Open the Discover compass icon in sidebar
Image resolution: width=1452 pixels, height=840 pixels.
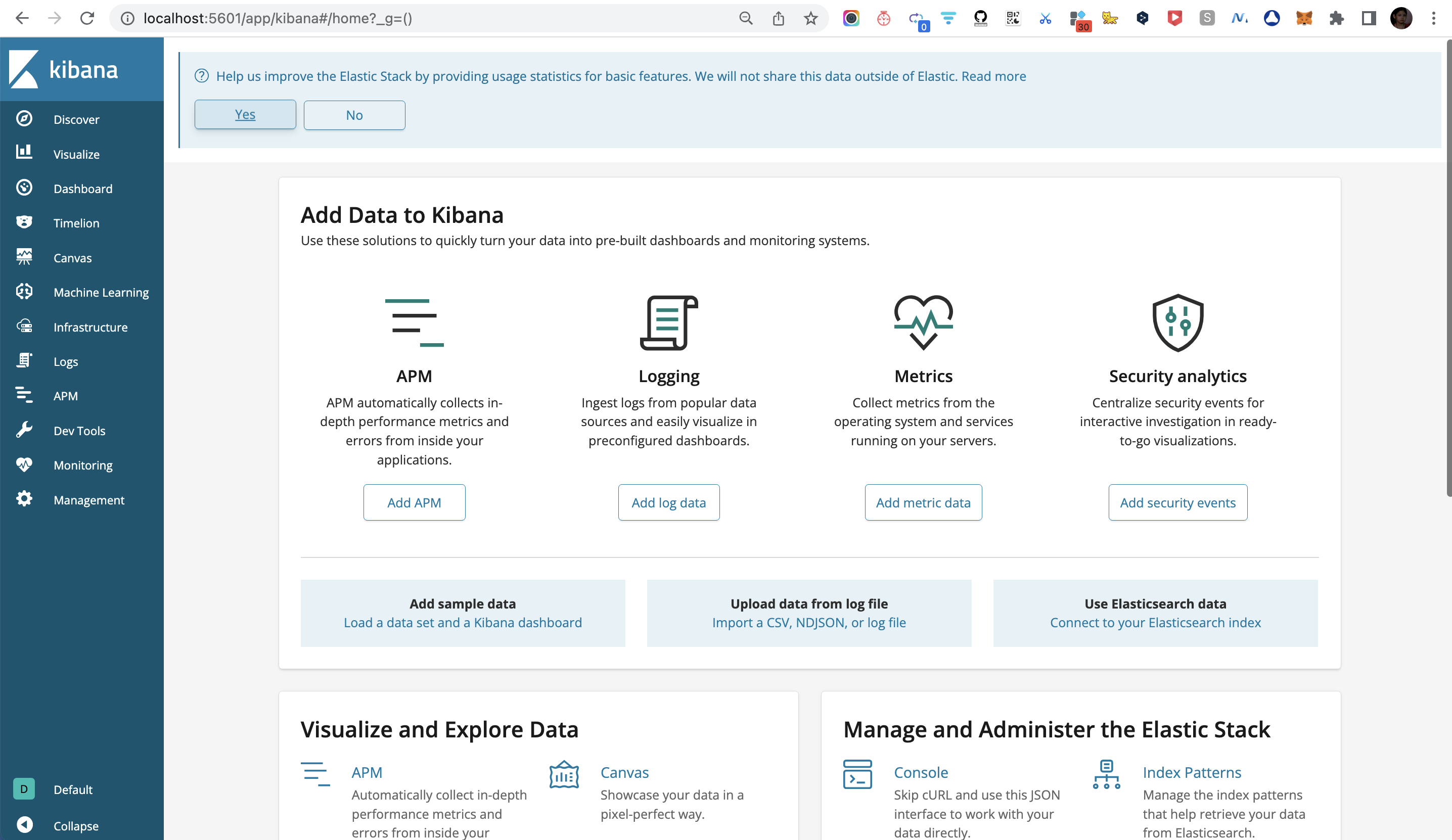coord(24,119)
